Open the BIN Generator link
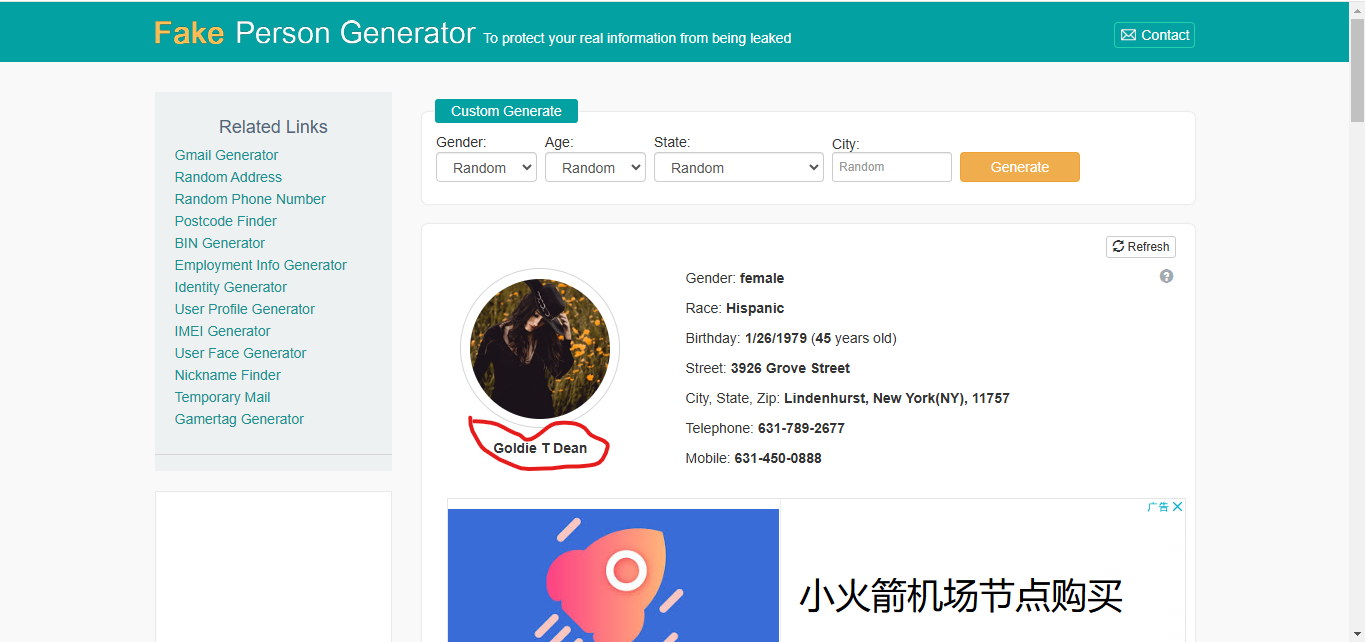The width and height of the screenshot is (1365, 642). click(x=220, y=243)
